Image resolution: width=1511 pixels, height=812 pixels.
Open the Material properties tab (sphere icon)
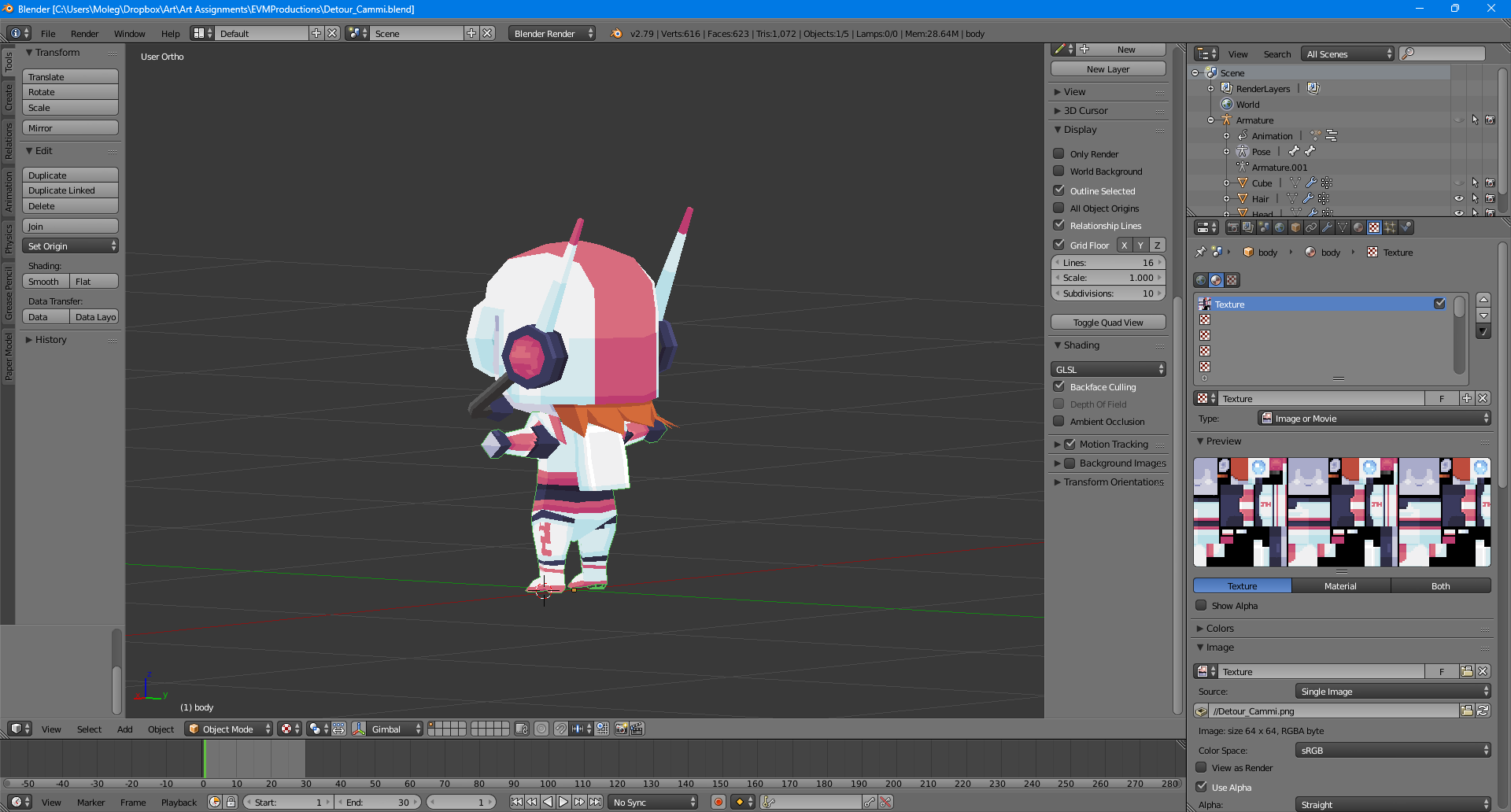1358,227
